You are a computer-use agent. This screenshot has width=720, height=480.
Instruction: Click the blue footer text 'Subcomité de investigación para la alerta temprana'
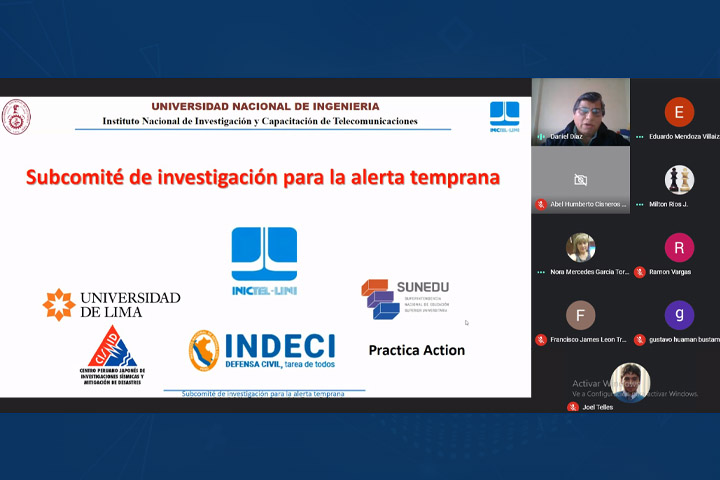[x=263, y=394]
